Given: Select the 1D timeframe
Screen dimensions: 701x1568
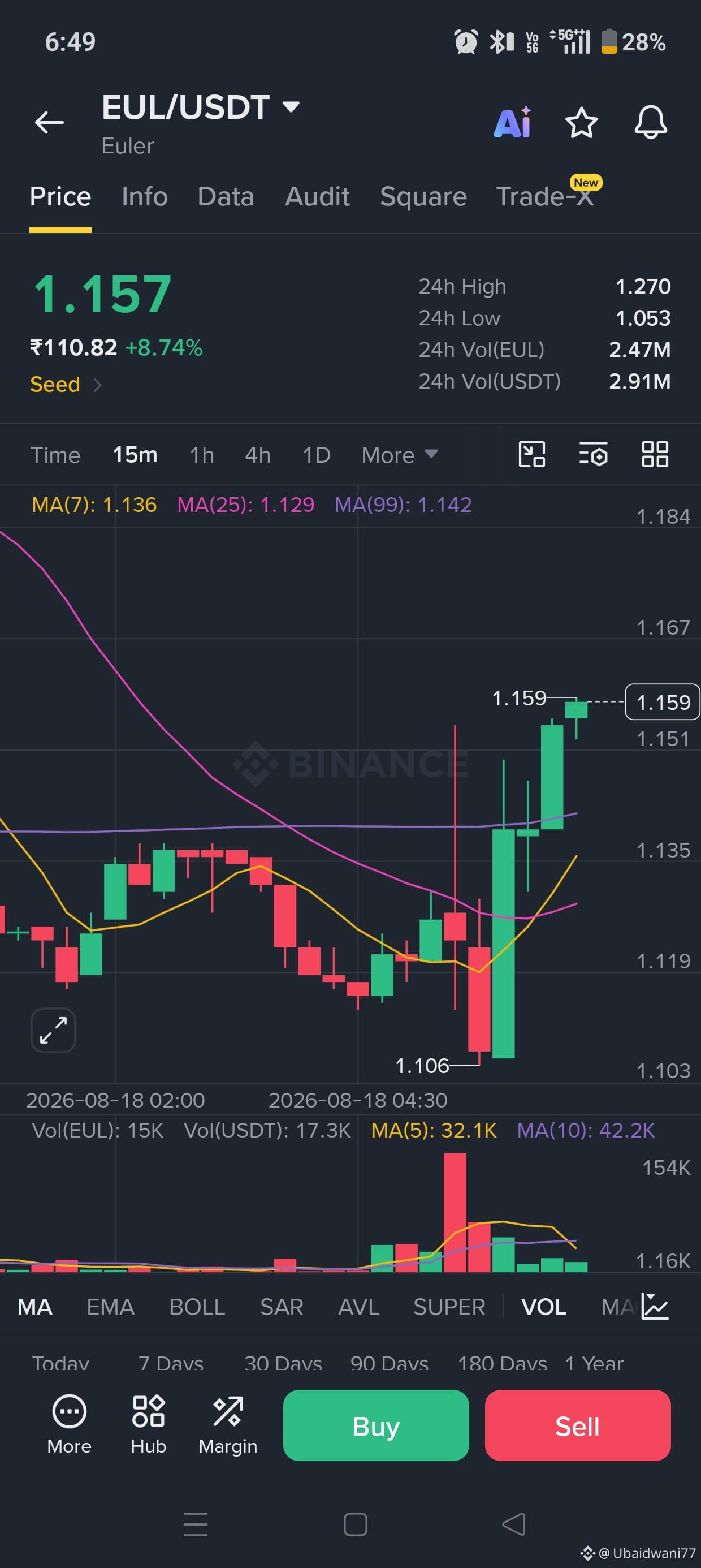Looking at the screenshot, I should click(317, 455).
